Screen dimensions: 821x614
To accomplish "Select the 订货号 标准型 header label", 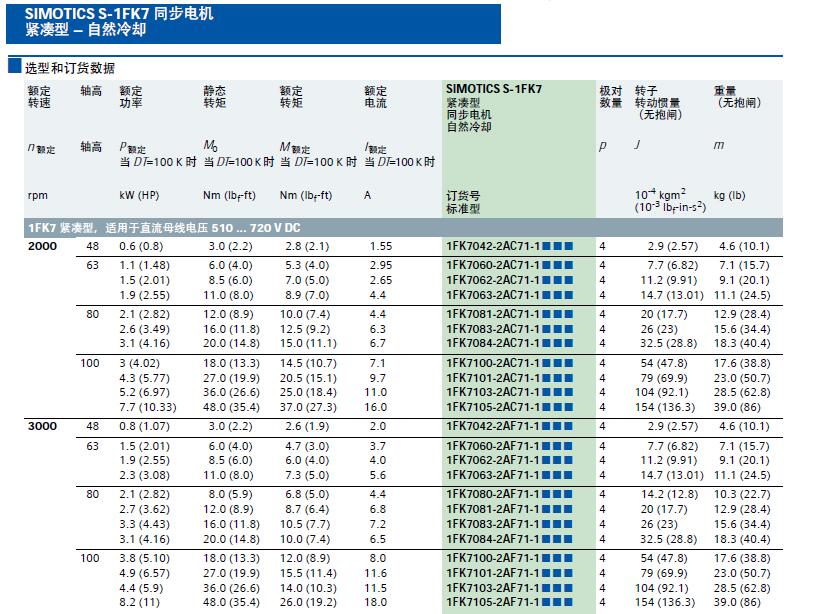I will coord(462,203).
